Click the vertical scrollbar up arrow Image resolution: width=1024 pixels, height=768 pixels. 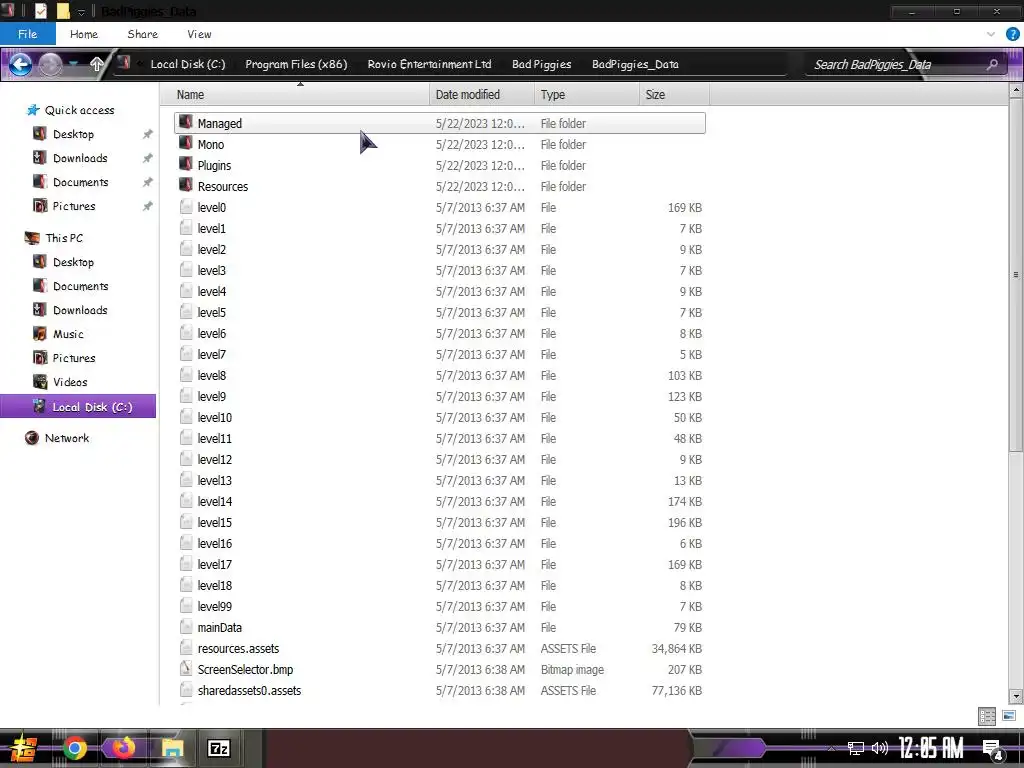1016,90
